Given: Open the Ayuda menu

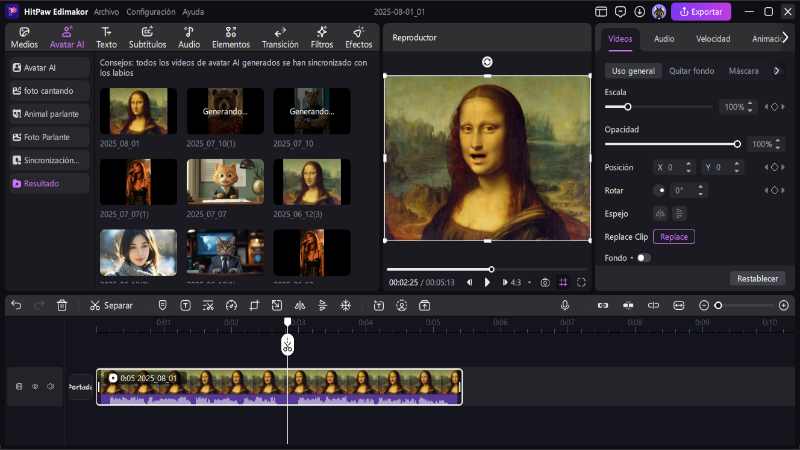Looking at the screenshot, I should point(193,12).
